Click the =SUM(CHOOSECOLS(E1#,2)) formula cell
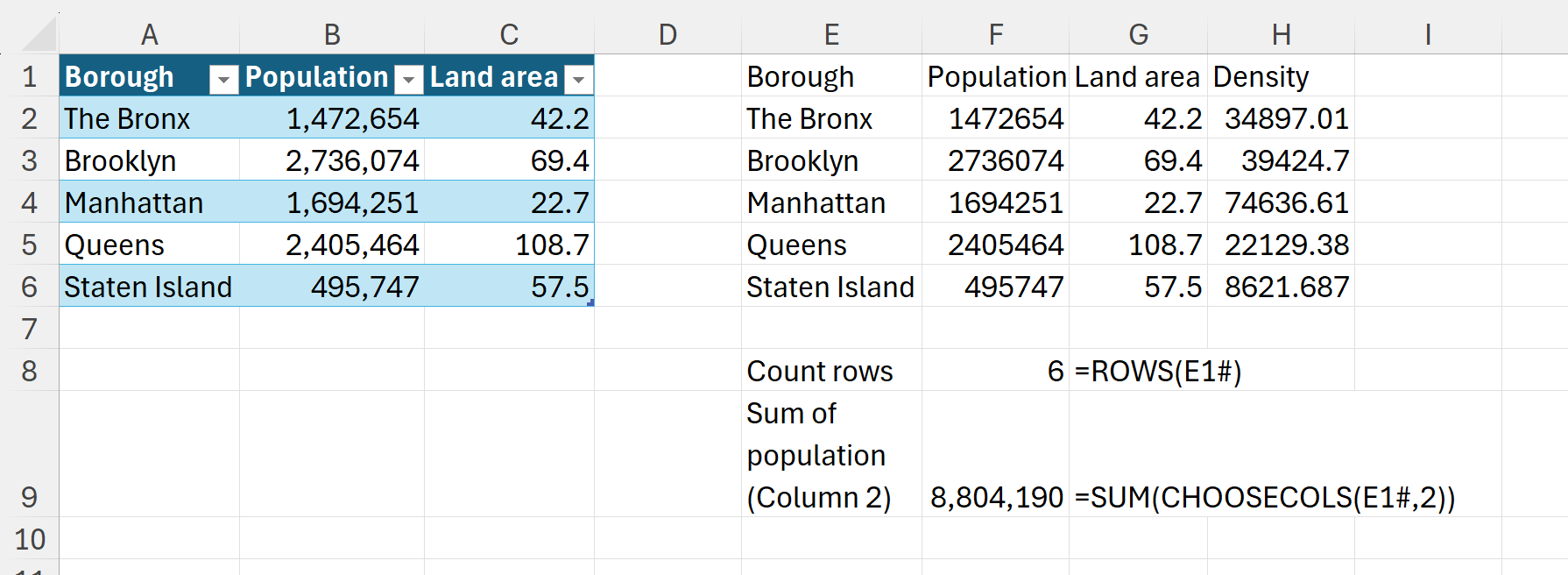This screenshot has height=575, width=1568. 1264,497
